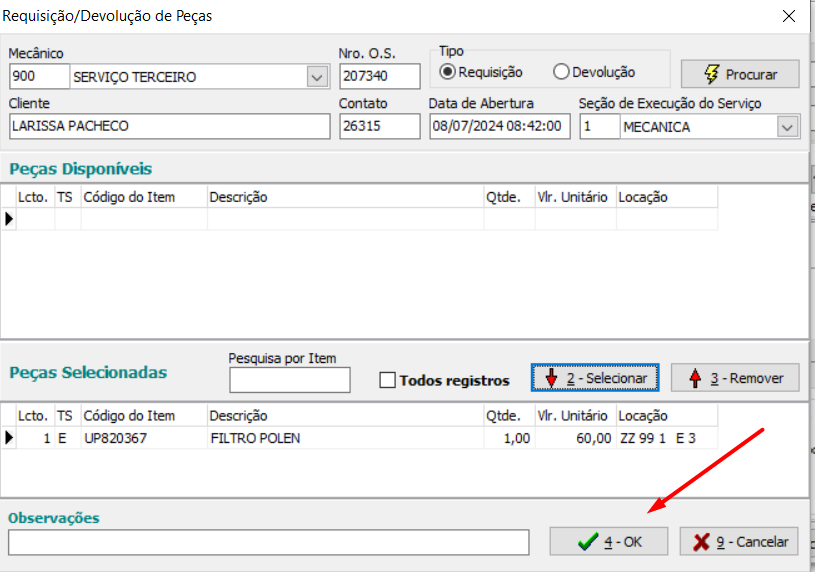Expand the Seção de Execução dropdown arrow

[x=787, y=127]
